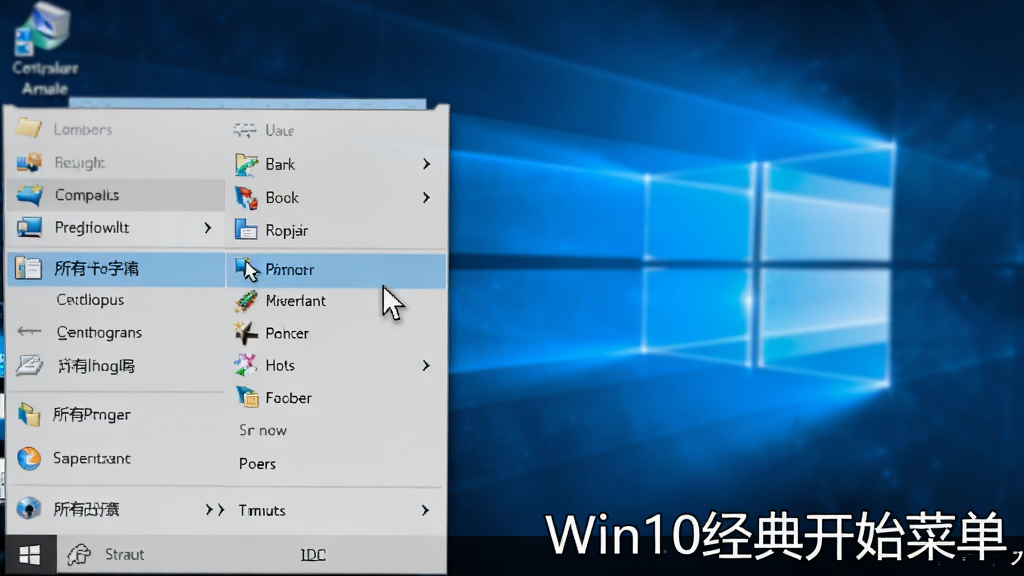Click the 所有Prnger item icon
The height and width of the screenshot is (576, 1024).
pyautogui.click(x=29, y=415)
